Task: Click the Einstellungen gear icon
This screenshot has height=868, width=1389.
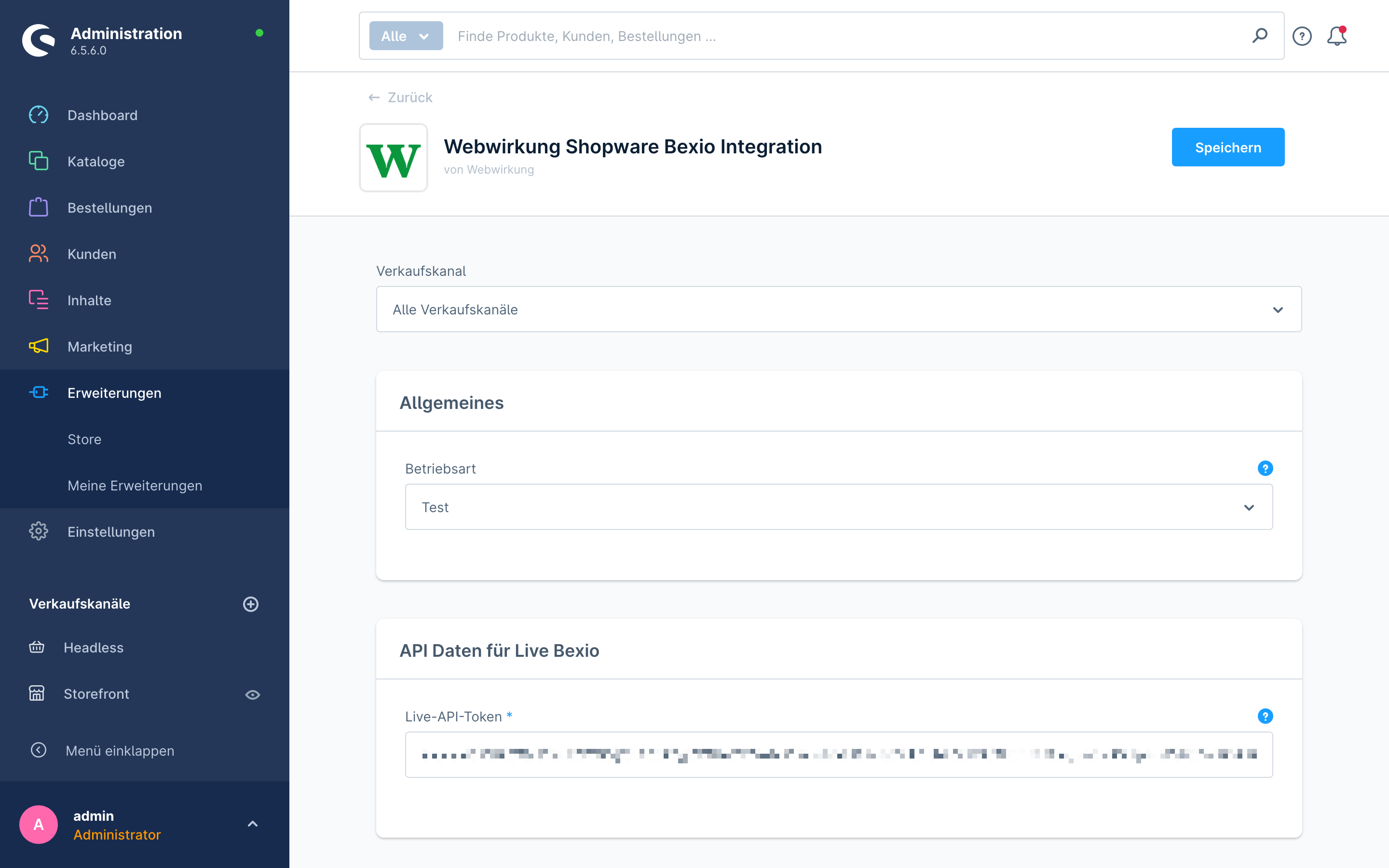Action: [x=39, y=531]
